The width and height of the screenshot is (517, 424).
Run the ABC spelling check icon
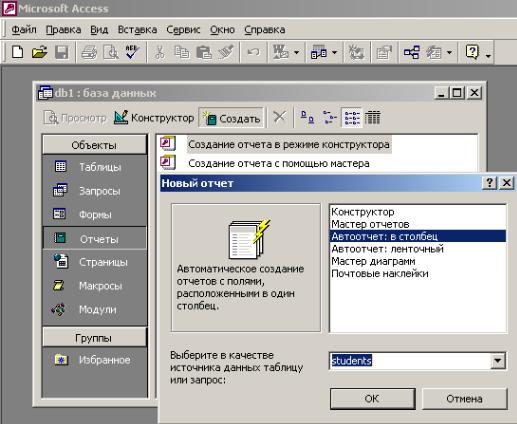pyautogui.click(x=132, y=52)
